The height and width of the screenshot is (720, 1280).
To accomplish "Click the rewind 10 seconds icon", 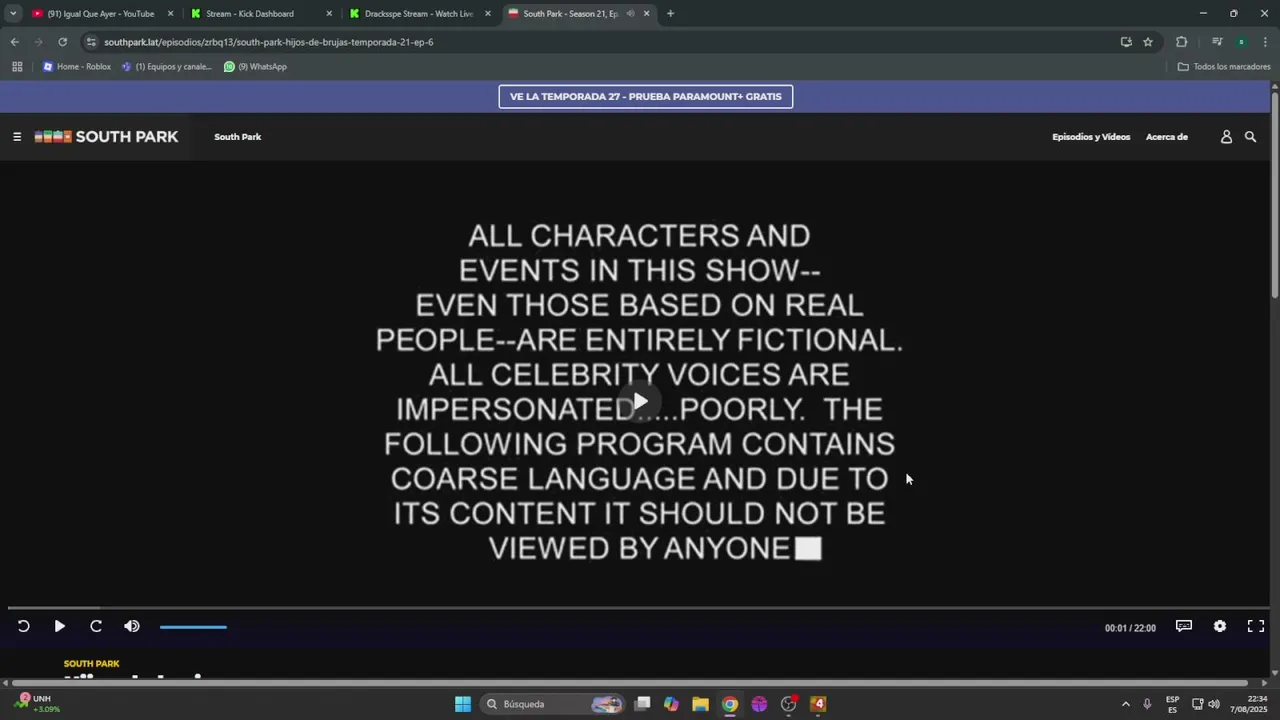I will tap(23, 626).
